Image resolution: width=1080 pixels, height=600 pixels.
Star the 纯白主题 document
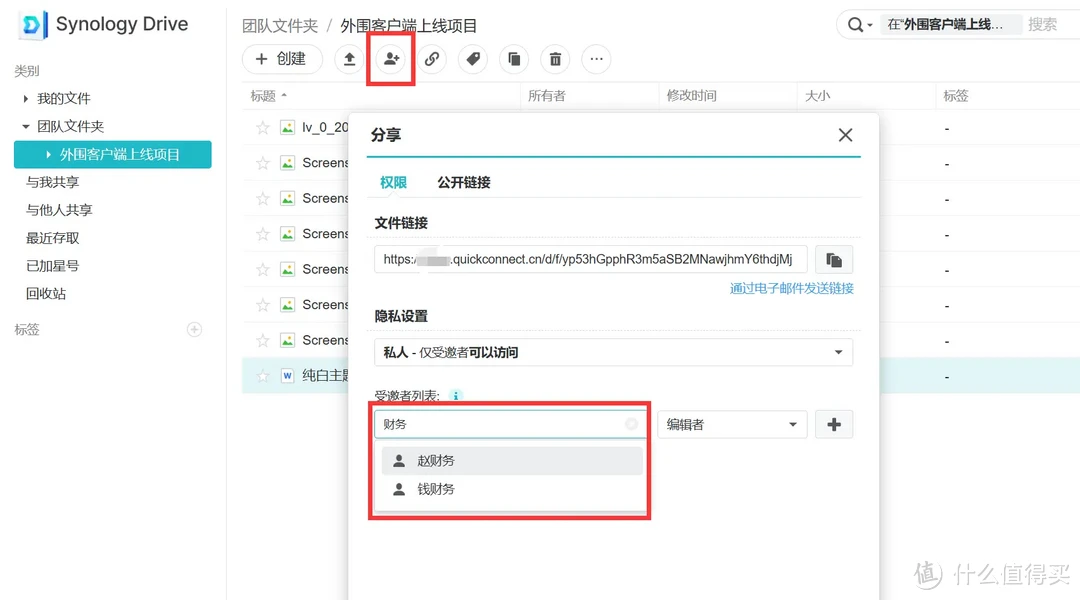click(x=261, y=375)
